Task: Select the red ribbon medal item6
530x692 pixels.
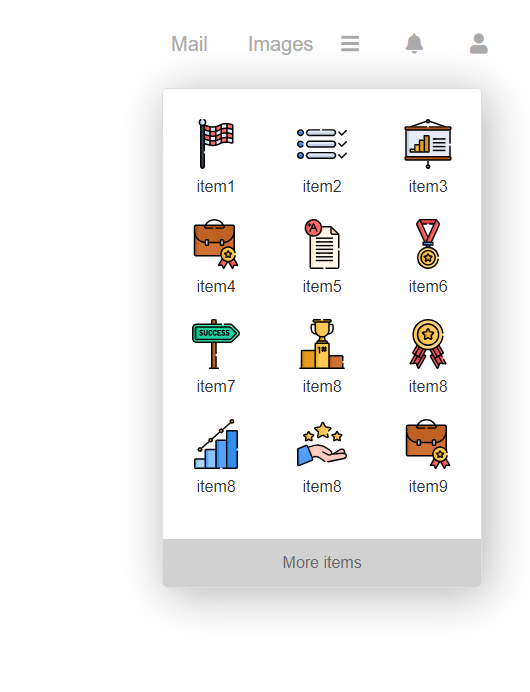Action: click(428, 244)
